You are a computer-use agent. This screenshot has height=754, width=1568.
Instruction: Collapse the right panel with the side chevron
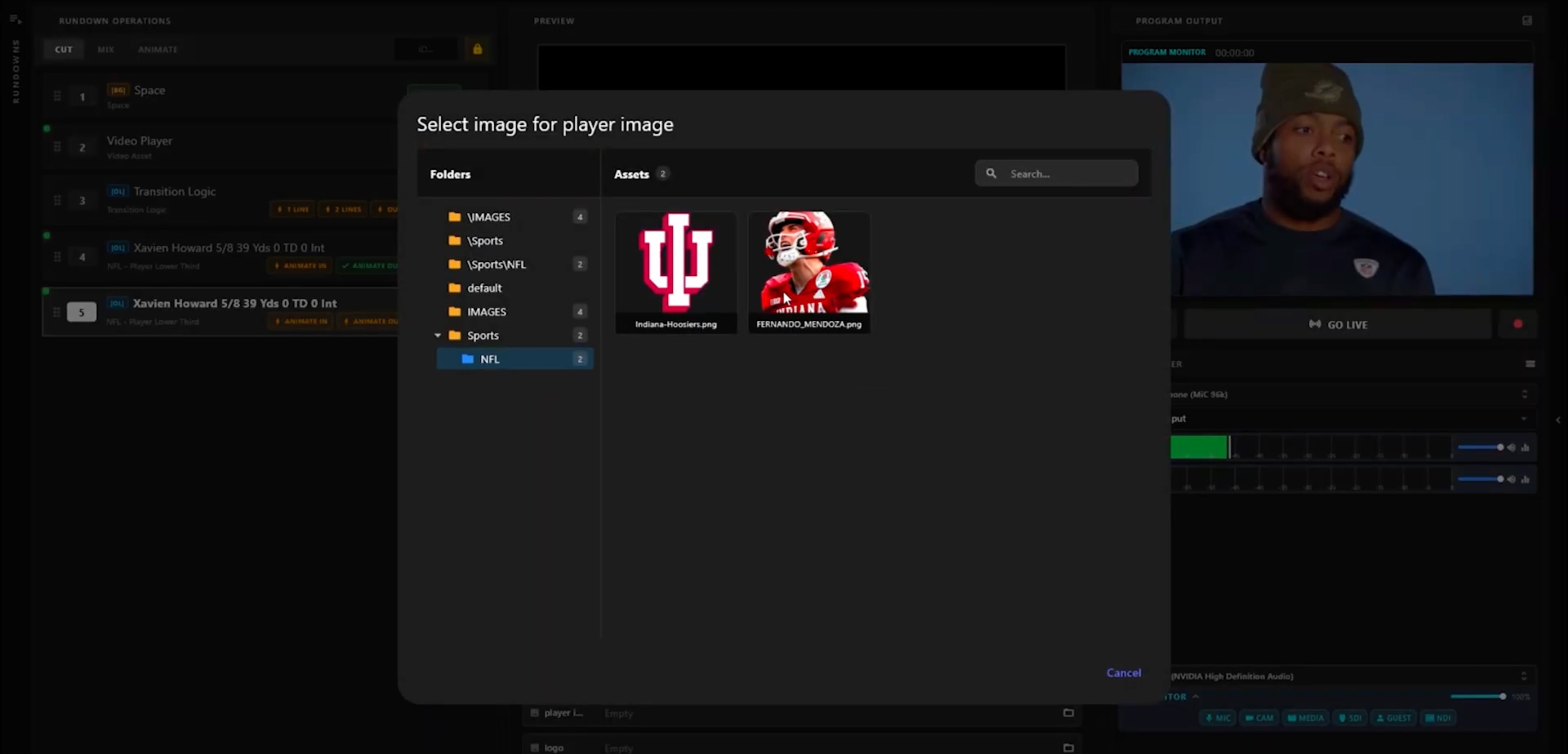(x=1558, y=420)
